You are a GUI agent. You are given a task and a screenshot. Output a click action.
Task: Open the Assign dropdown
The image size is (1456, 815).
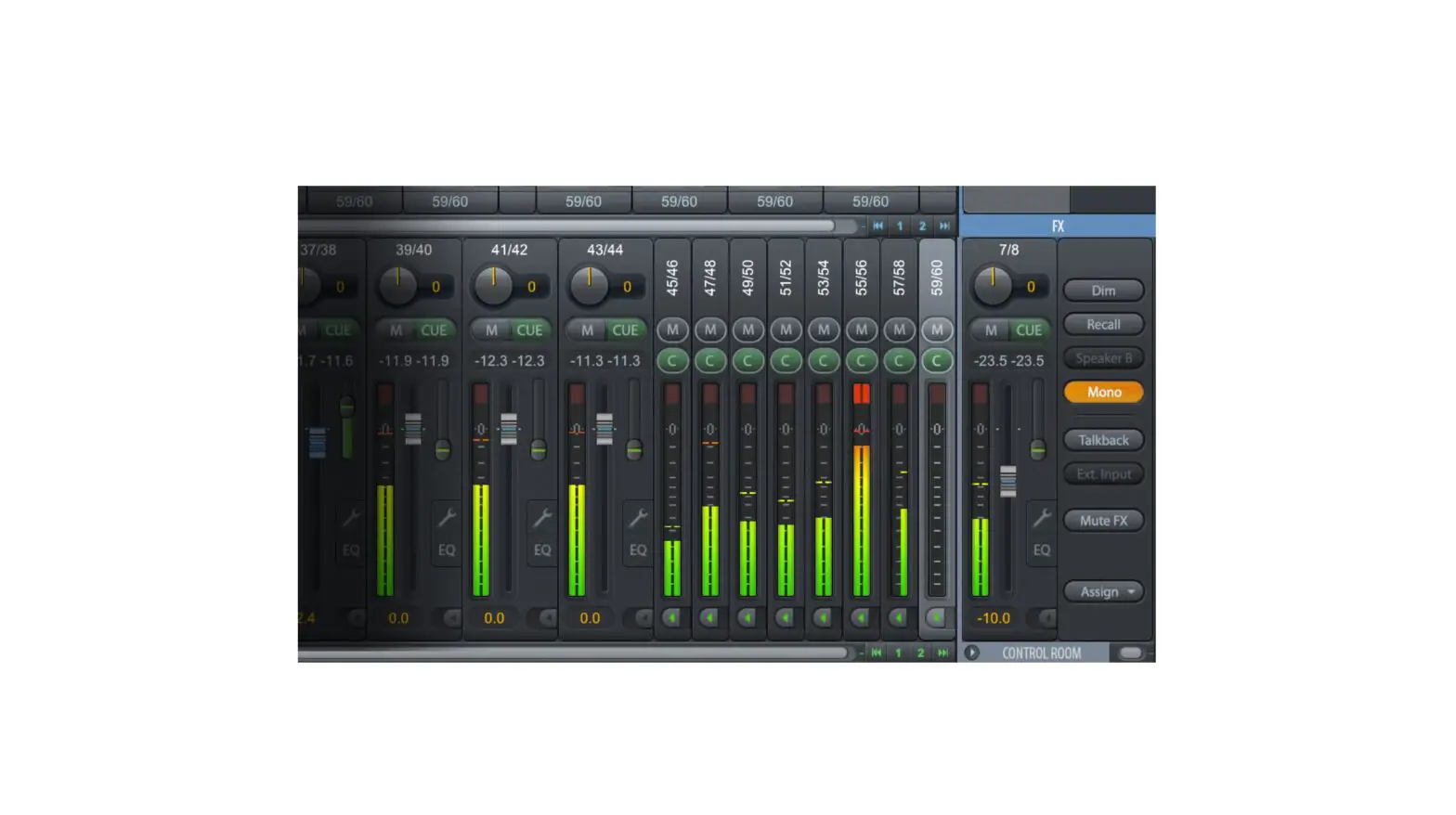click(1104, 591)
